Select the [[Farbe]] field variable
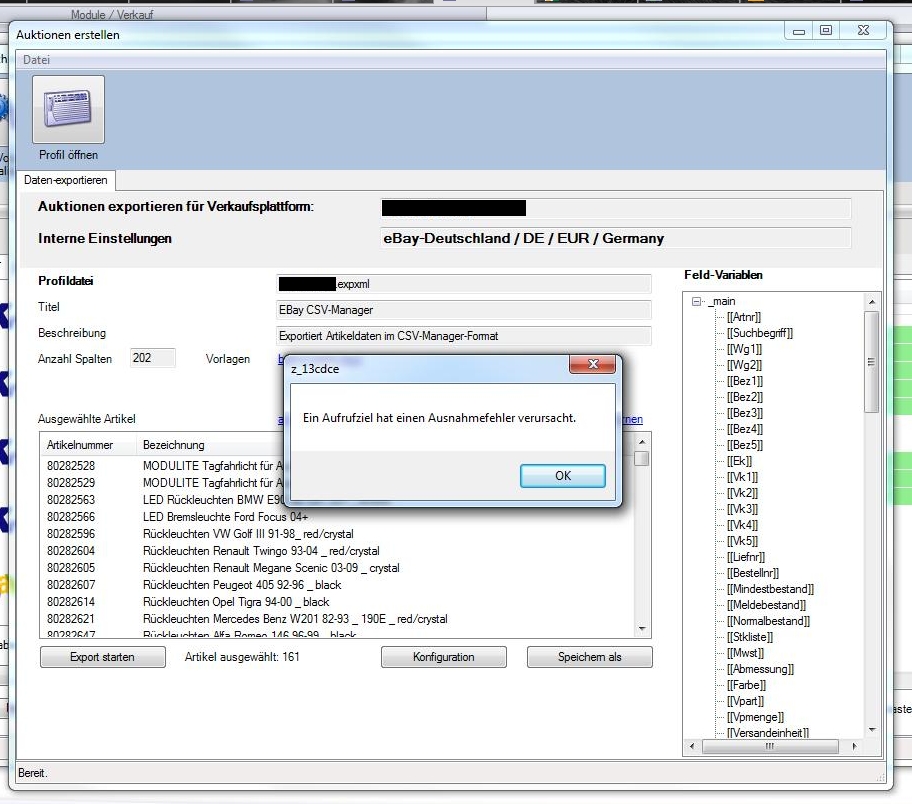 coord(746,685)
